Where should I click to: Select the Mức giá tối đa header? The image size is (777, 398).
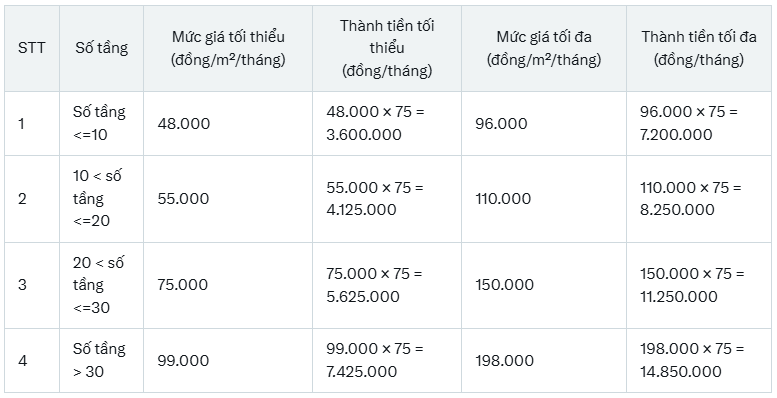(544, 48)
